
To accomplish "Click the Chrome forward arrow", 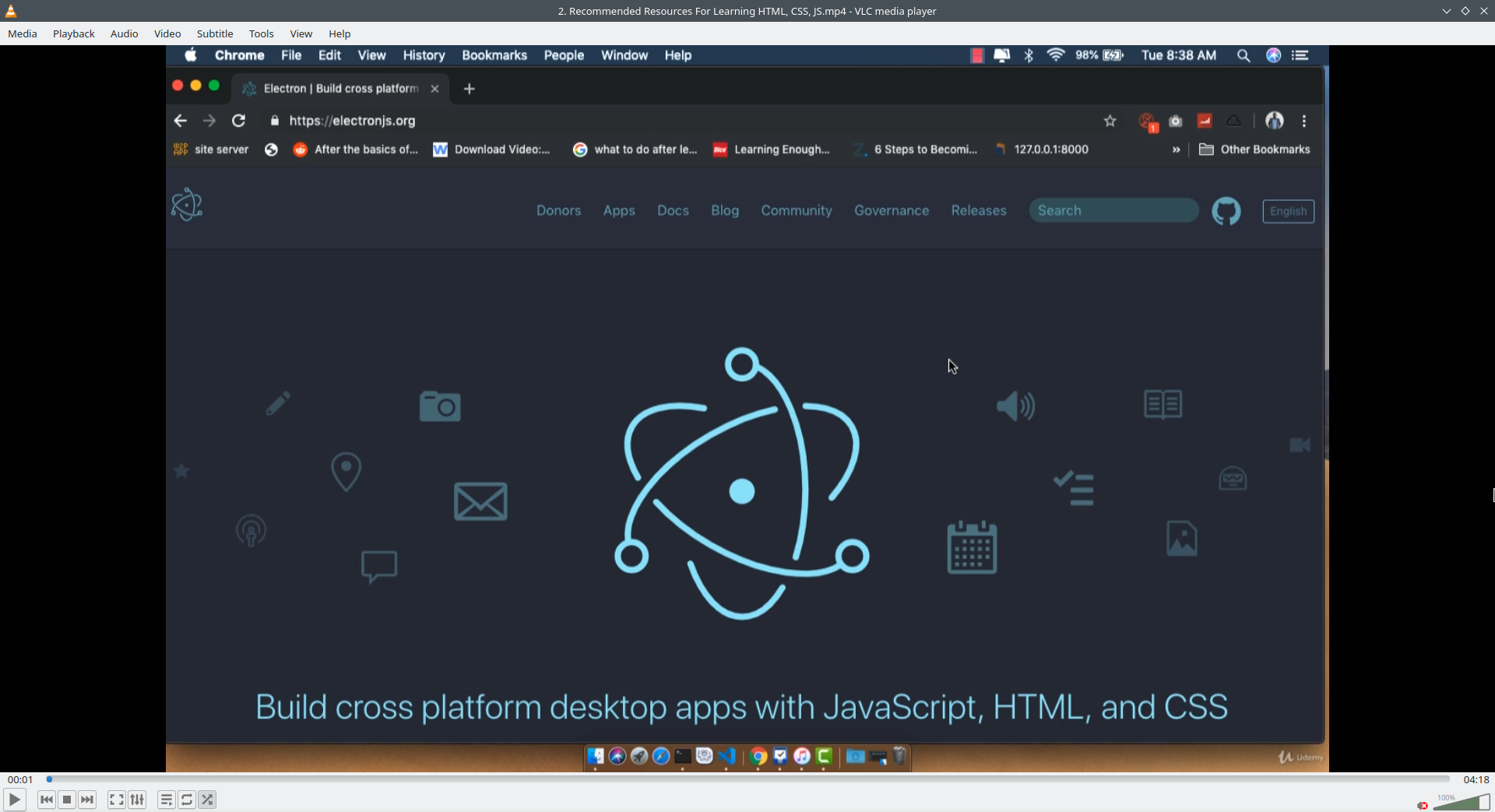I will coord(209,121).
